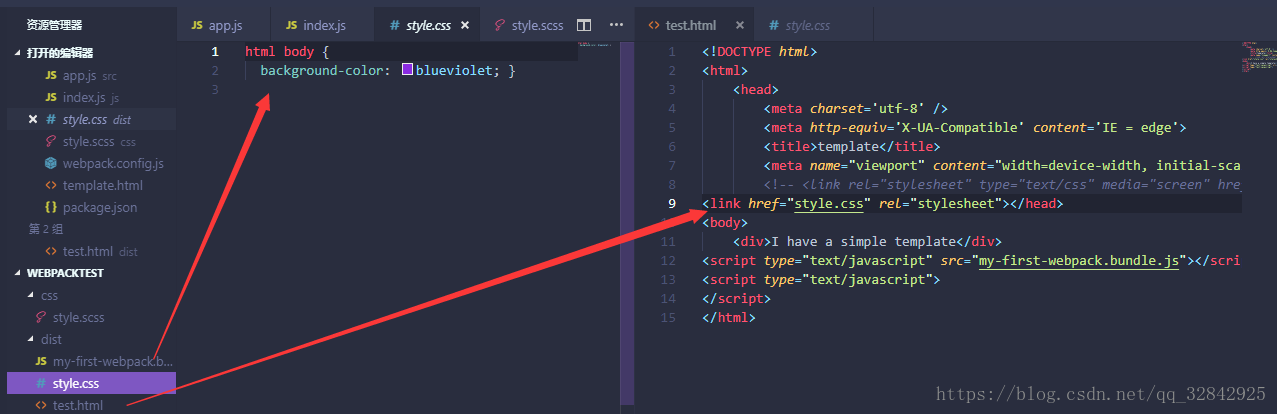Image resolution: width=1277 pixels, height=414 pixels.
Task: Click the split editor icon
Action: coord(585,25)
